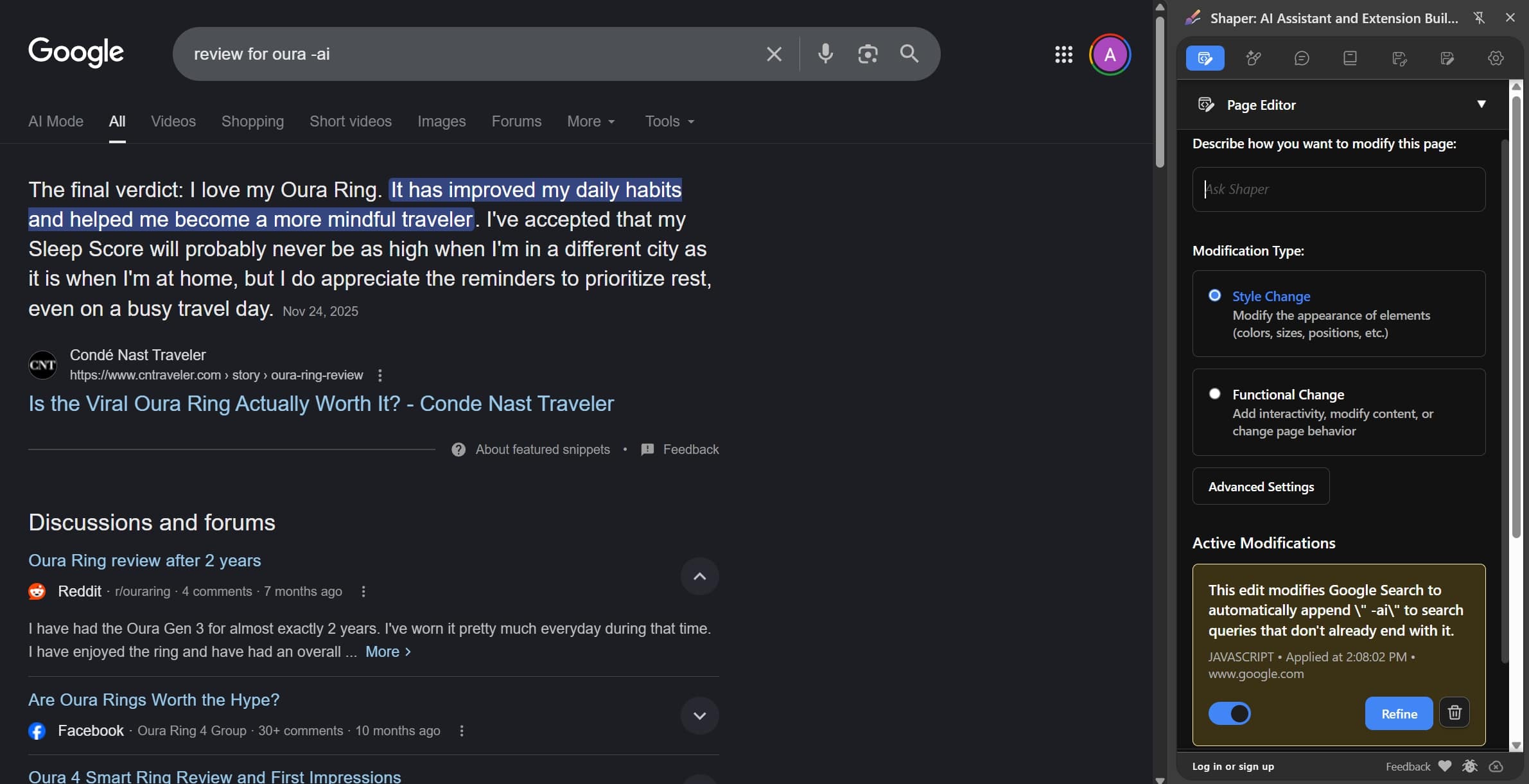Open the documentation book icon in Shaper
Image resolution: width=1529 pixels, height=784 pixels.
1351,58
